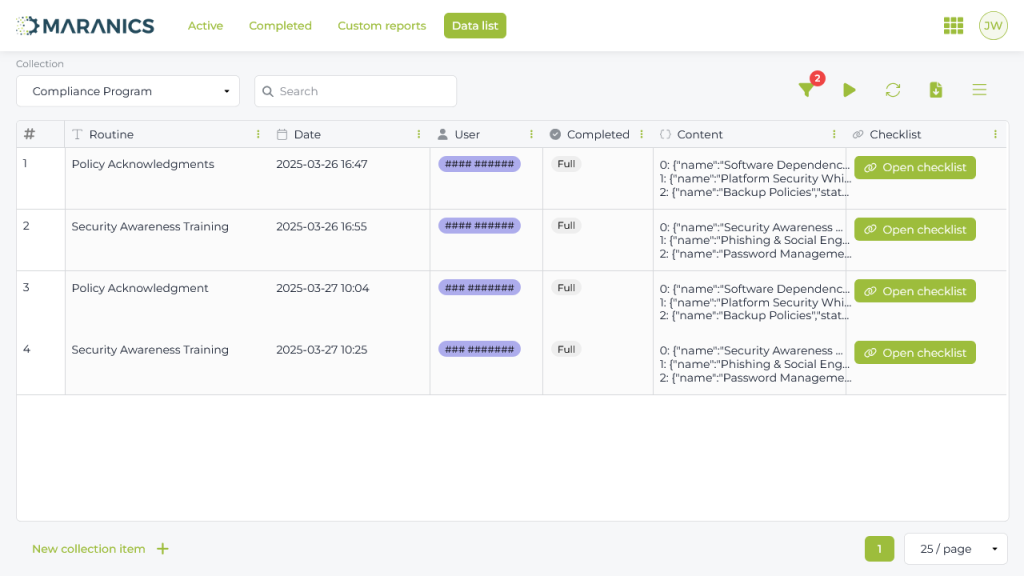The width and height of the screenshot is (1024, 576).
Task: Select the Data list tab
Action: click(x=475, y=25)
